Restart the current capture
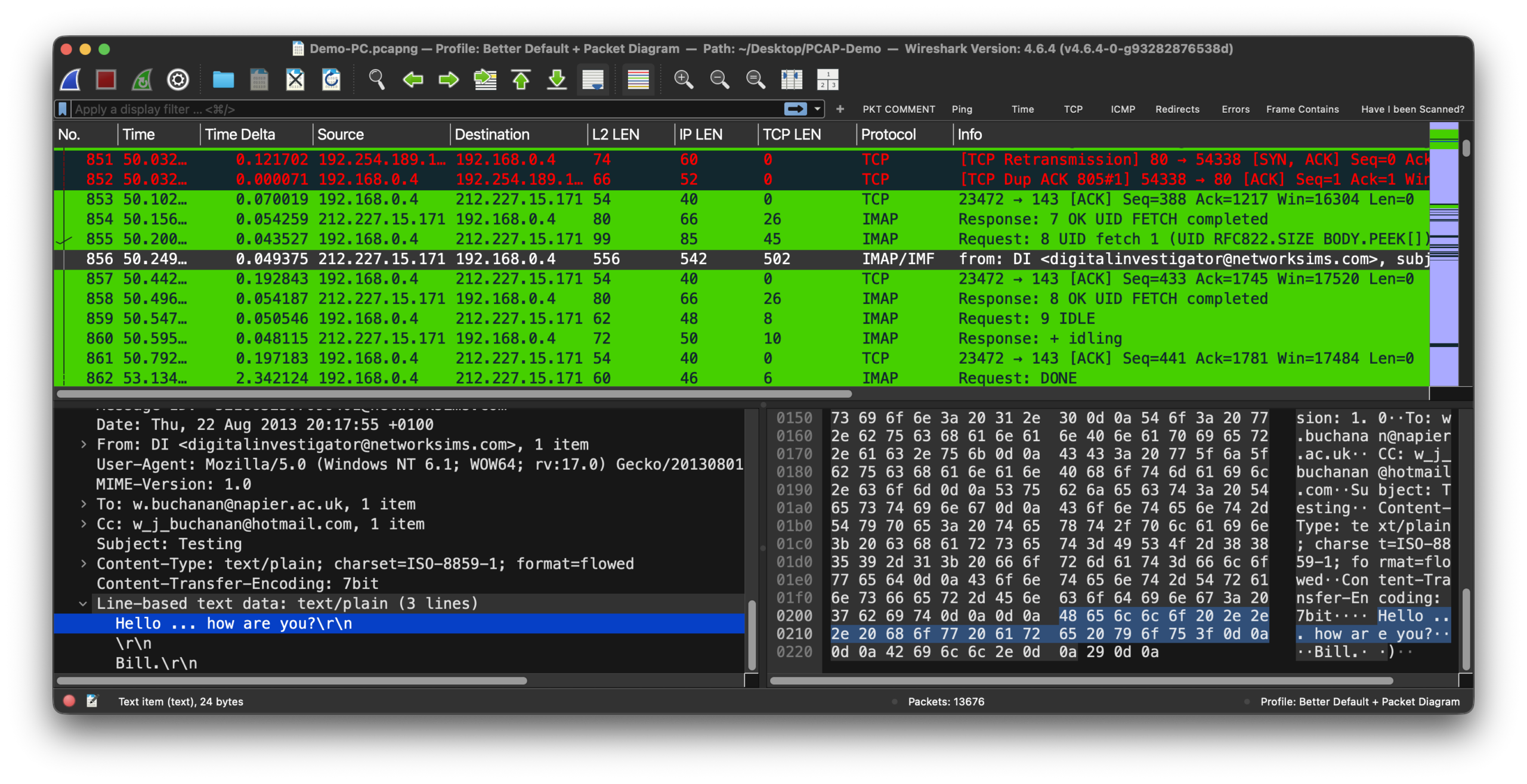The image size is (1527, 784). click(142, 79)
